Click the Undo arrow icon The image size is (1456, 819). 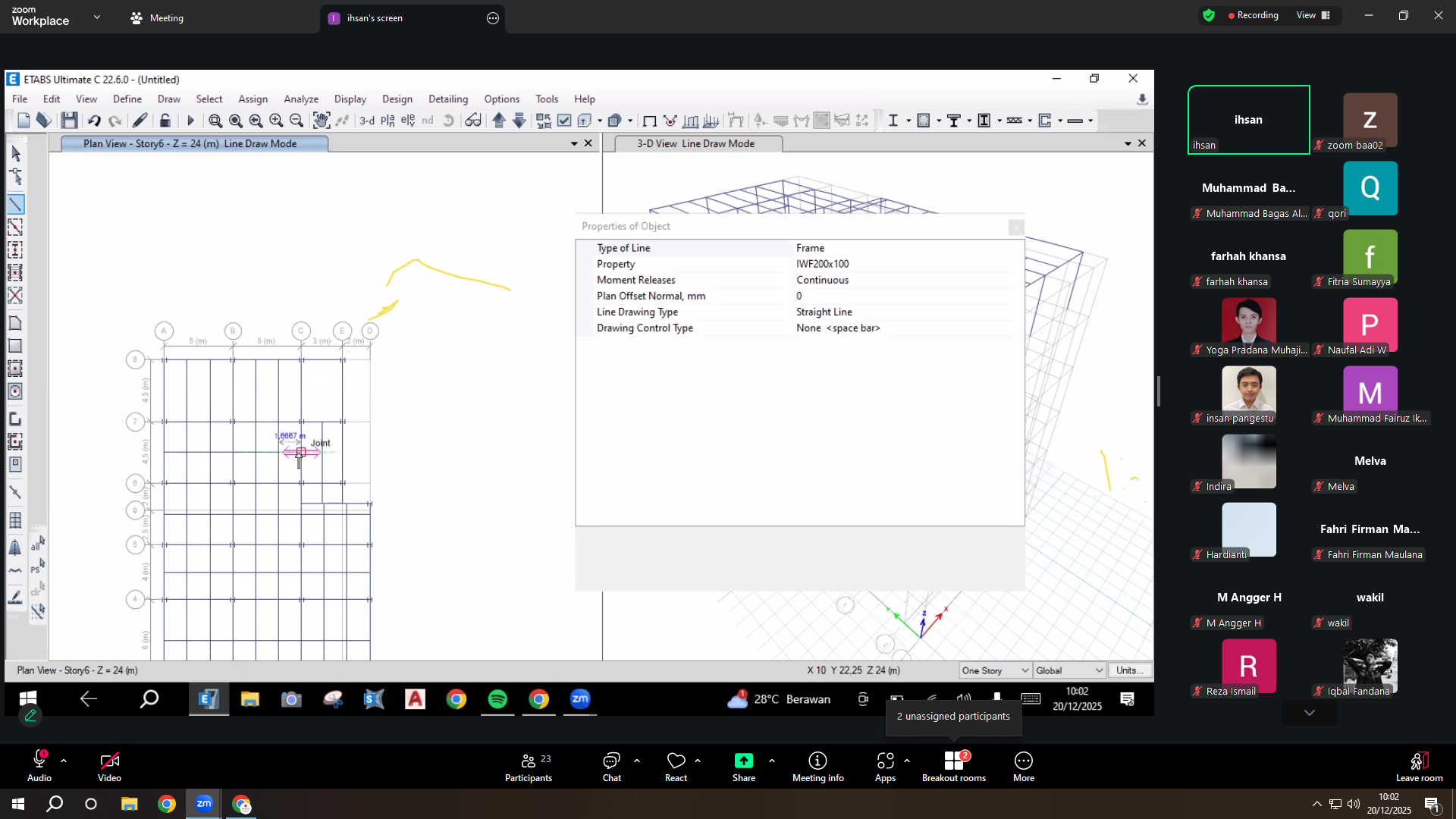(94, 120)
